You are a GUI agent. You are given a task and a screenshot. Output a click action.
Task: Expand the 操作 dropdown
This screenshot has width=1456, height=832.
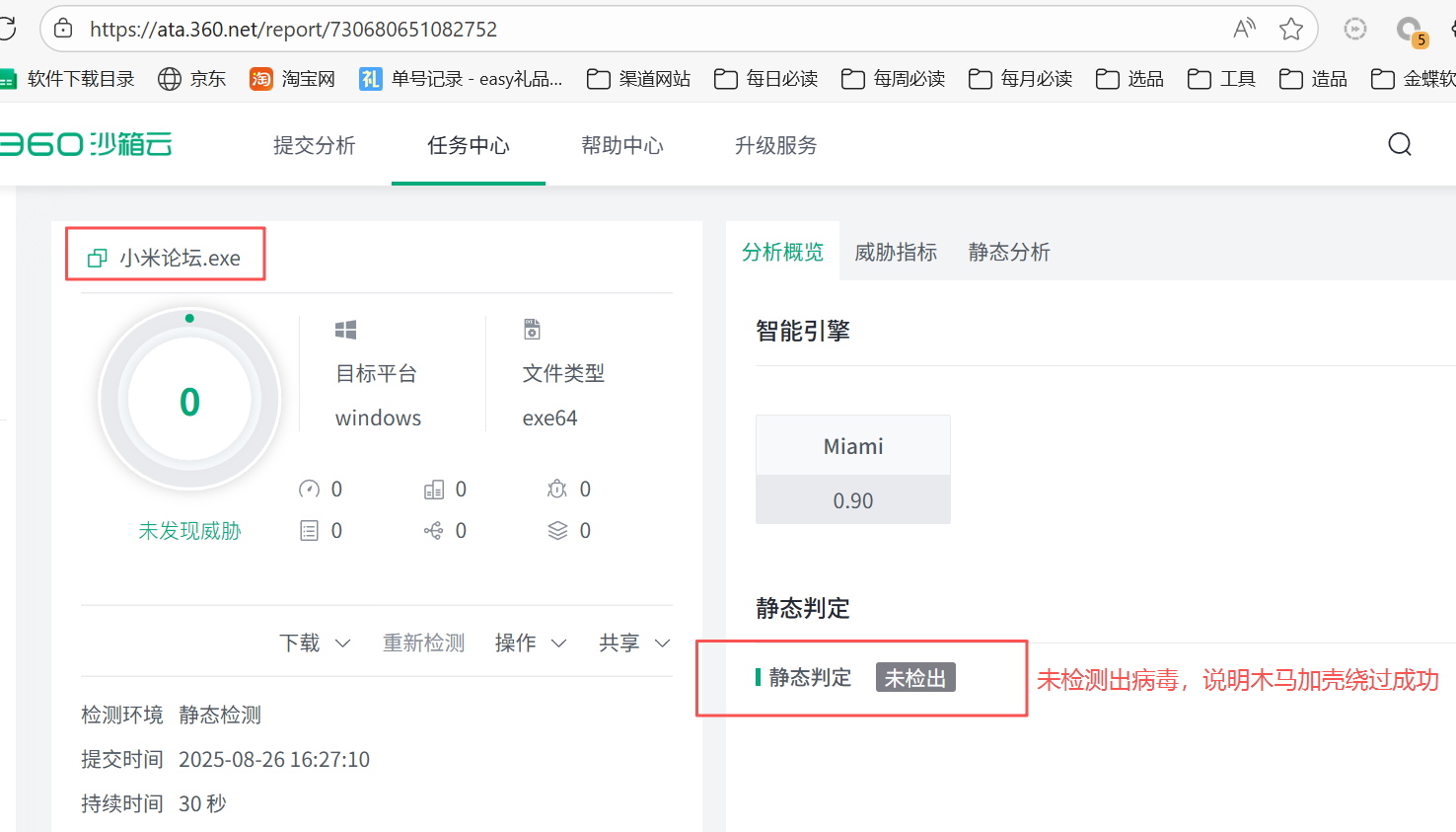coord(531,643)
